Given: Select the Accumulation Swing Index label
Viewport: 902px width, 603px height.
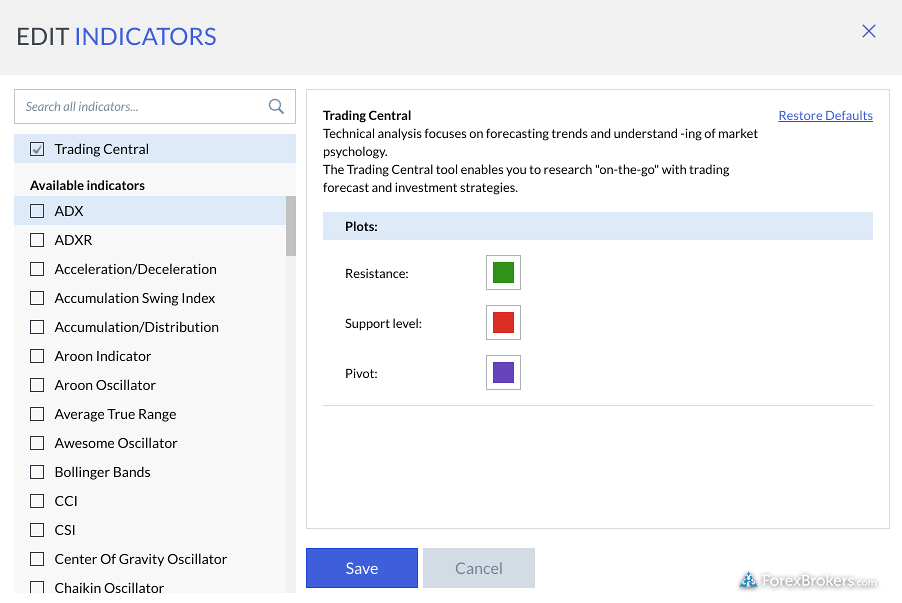Looking at the screenshot, I should (x=135, y=298).
